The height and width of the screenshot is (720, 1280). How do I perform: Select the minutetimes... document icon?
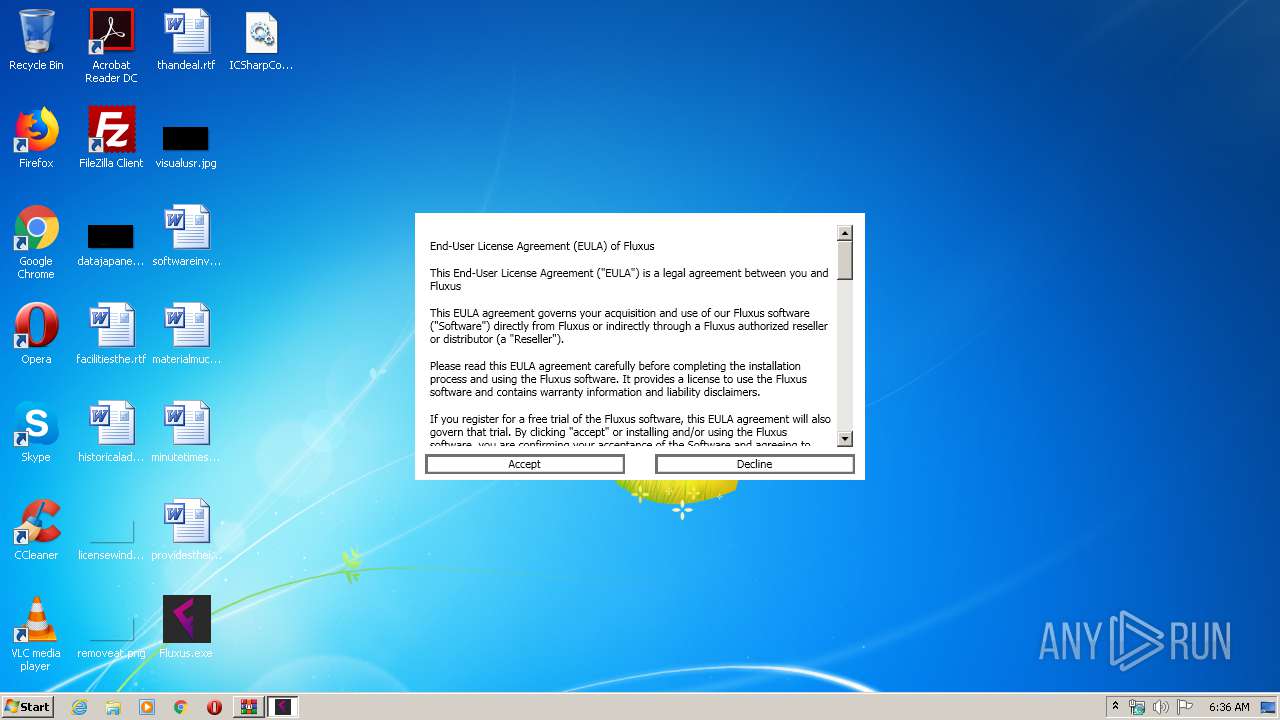pyautogui.click(x=186, y=433)
